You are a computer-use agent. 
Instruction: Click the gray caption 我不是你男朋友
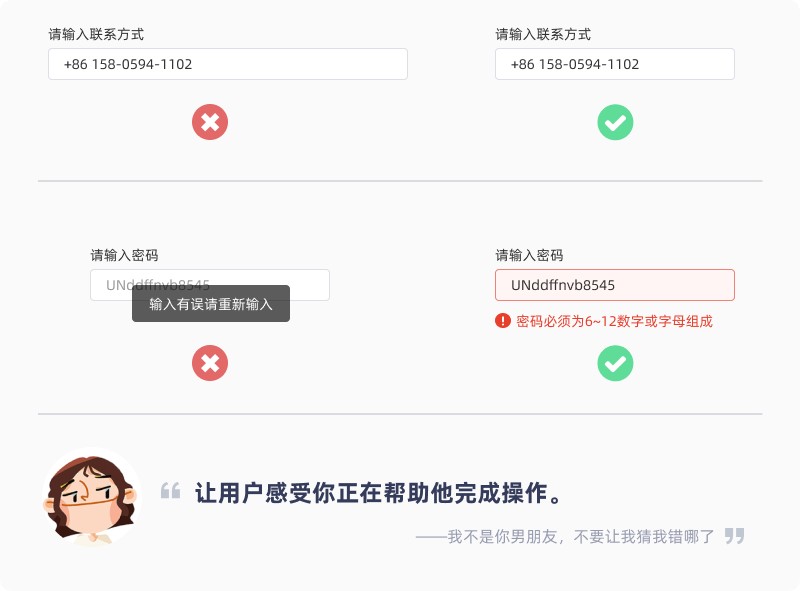click(502, 536)
